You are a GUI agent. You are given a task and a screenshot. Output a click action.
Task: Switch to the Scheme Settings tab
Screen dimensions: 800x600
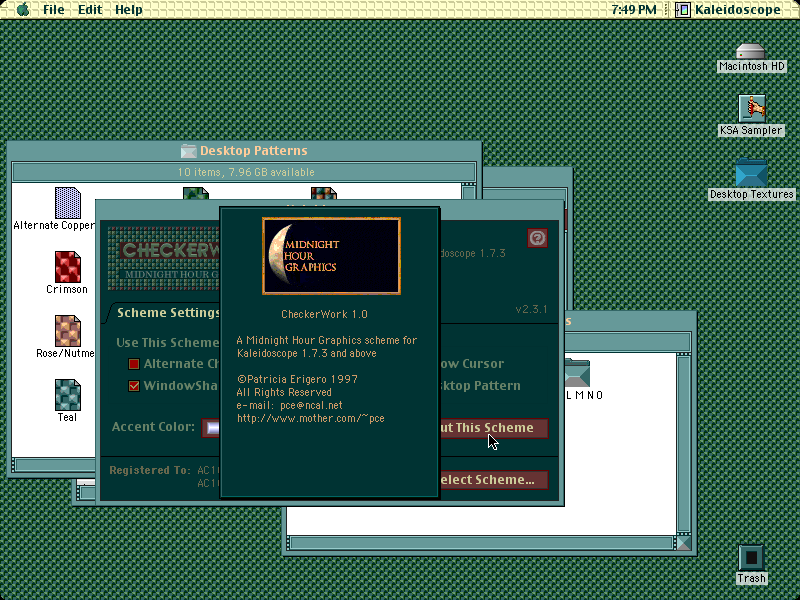coord(168,313)
